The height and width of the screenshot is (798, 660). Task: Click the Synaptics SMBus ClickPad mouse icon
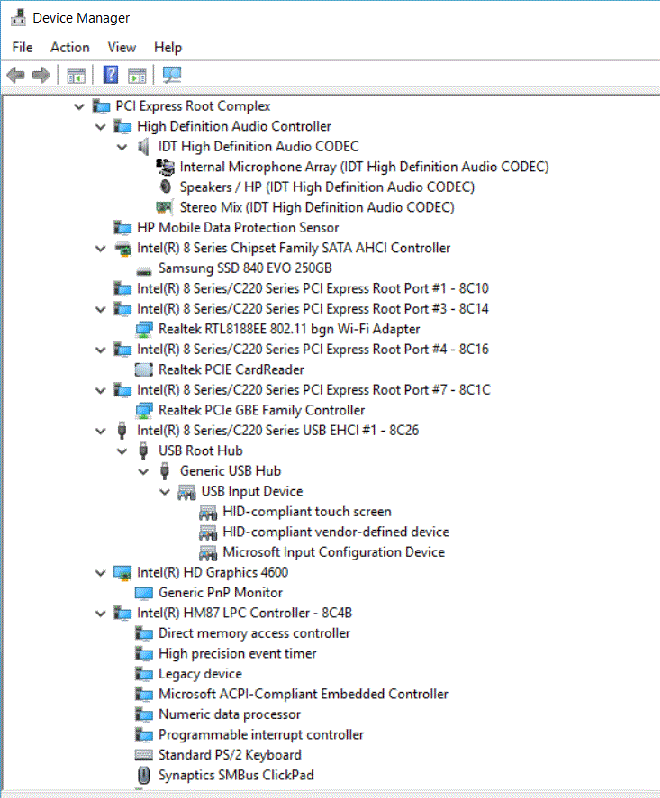click(x=144, y=775)
